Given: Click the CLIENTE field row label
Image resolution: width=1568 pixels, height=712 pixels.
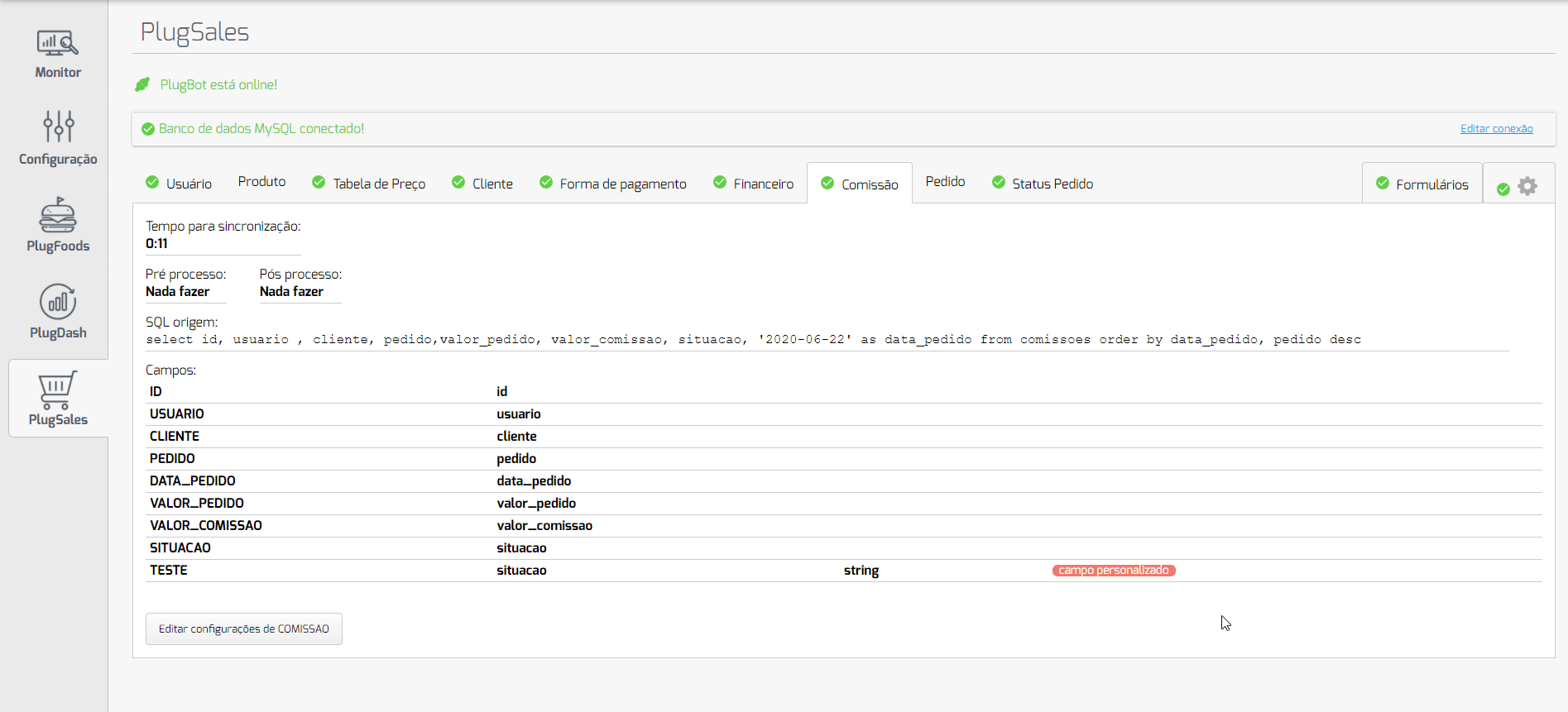Looking at the screenshot, I should (x=175, y=437).
